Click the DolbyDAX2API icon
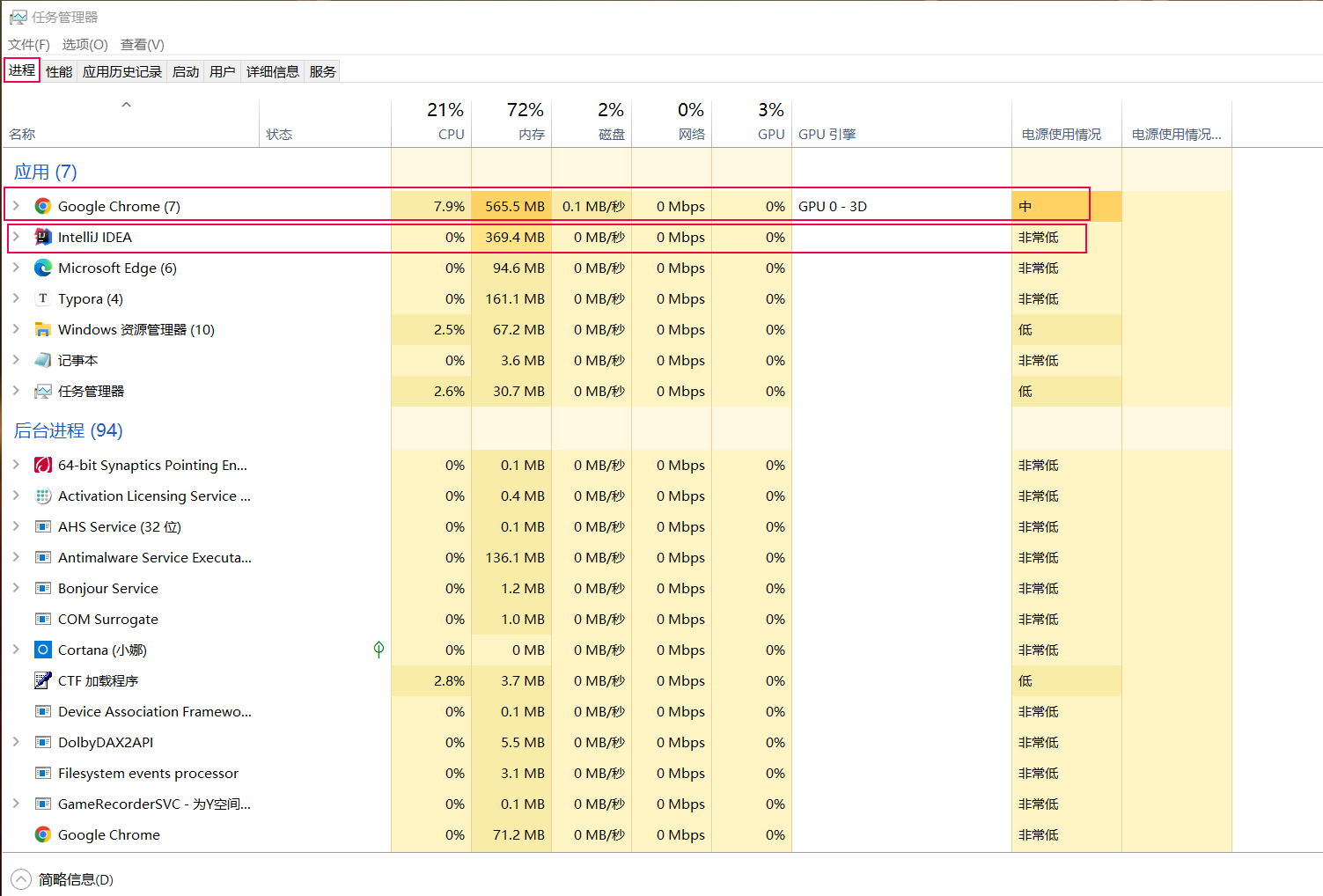The image size is (1323, 896). point(42,742)
